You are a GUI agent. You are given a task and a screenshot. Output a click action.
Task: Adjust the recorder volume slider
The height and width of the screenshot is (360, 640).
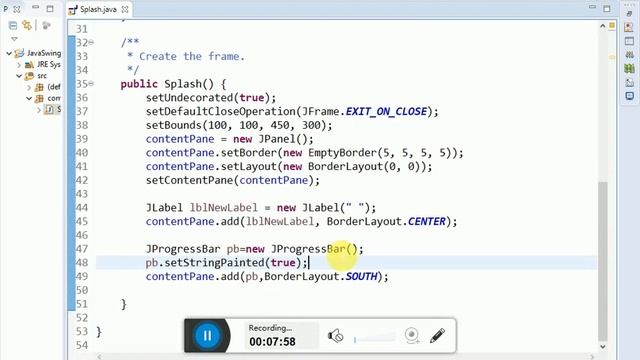pyautogui.click(x=375, y=339)
